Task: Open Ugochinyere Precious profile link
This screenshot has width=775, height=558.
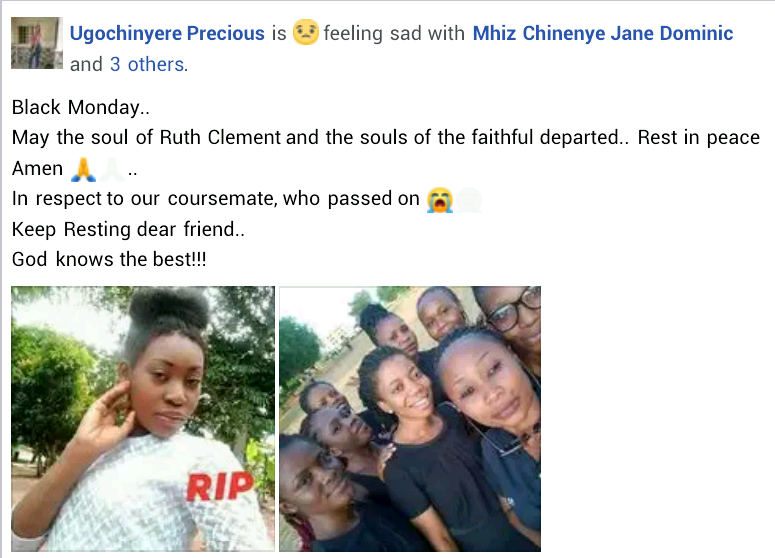Action: pyautogui.click(x=167, y=33)
